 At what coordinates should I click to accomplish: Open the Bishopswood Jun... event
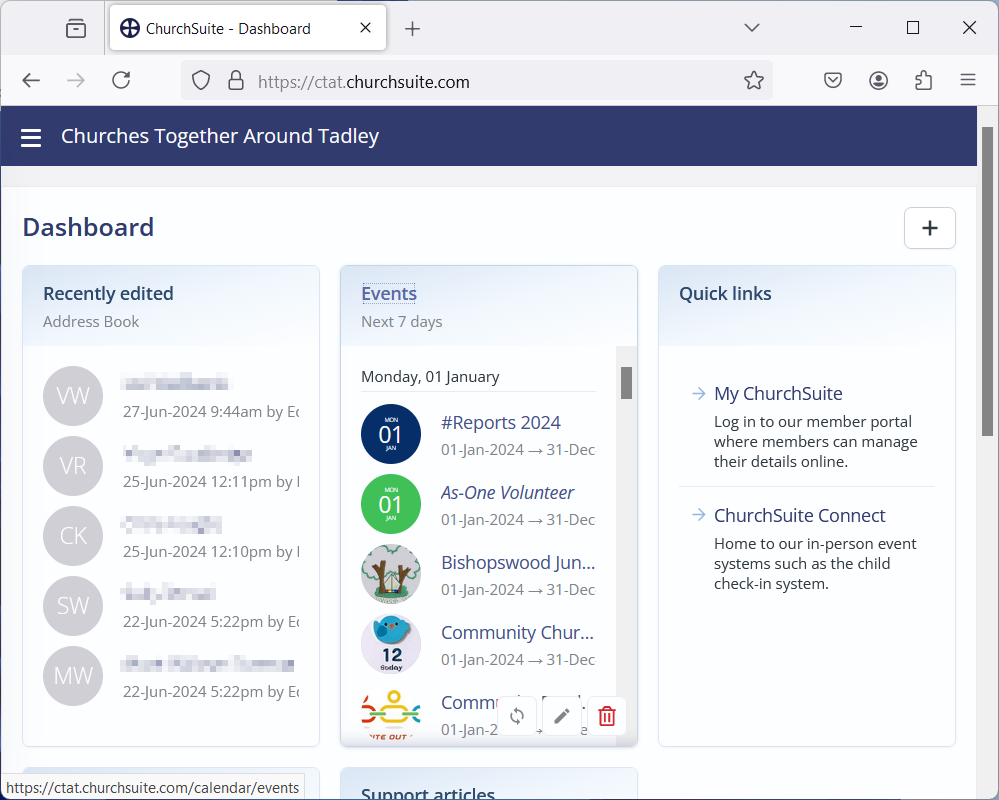pos(518,563)
